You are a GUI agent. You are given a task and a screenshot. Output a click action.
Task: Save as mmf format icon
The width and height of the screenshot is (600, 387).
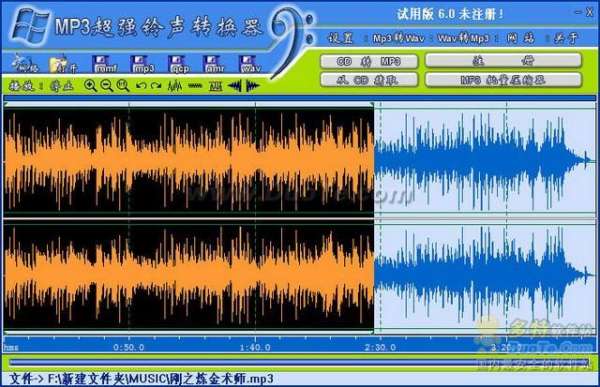click(x=105, y=64)
